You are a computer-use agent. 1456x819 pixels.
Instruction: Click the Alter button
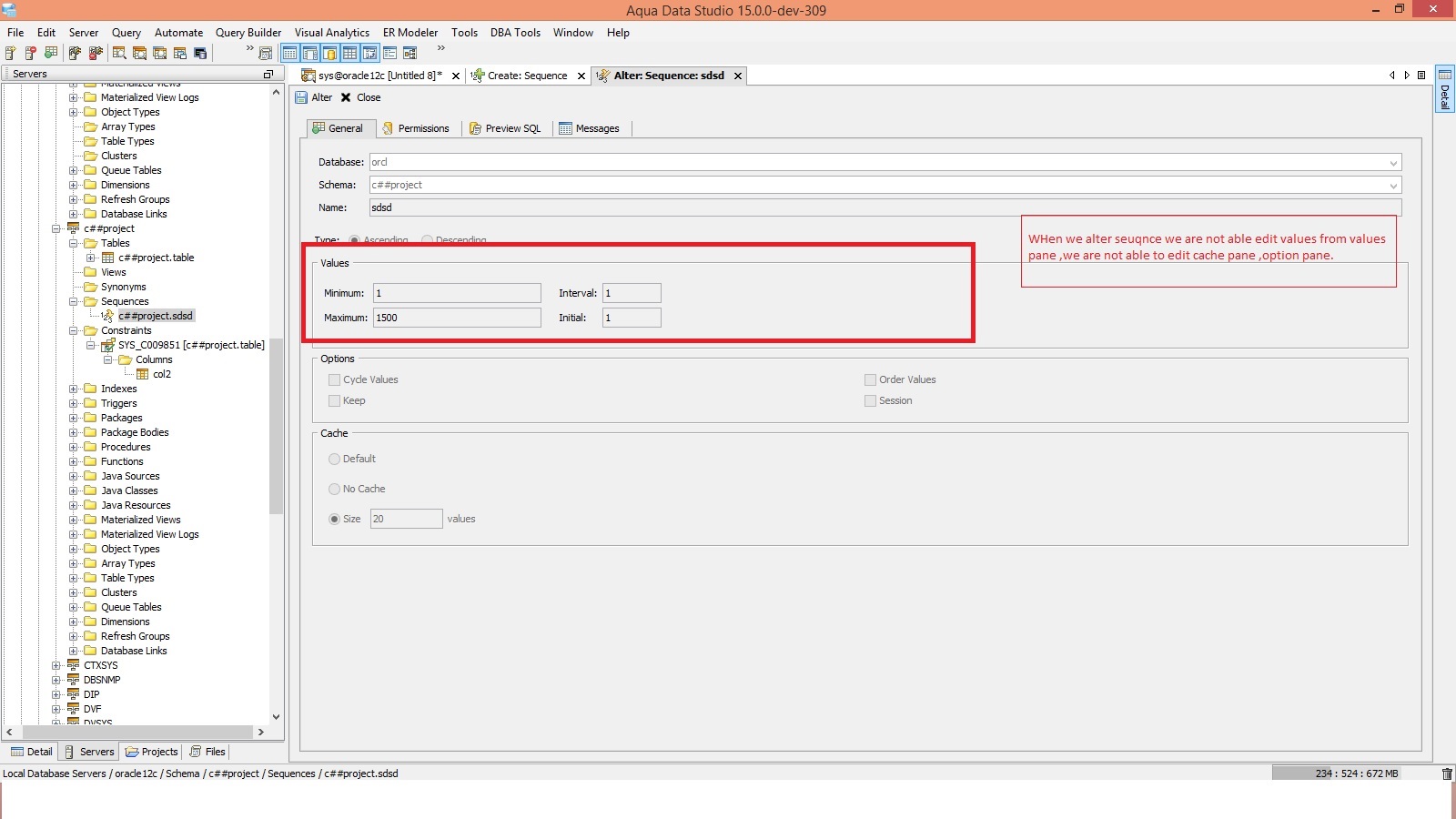tap(314, 97)
